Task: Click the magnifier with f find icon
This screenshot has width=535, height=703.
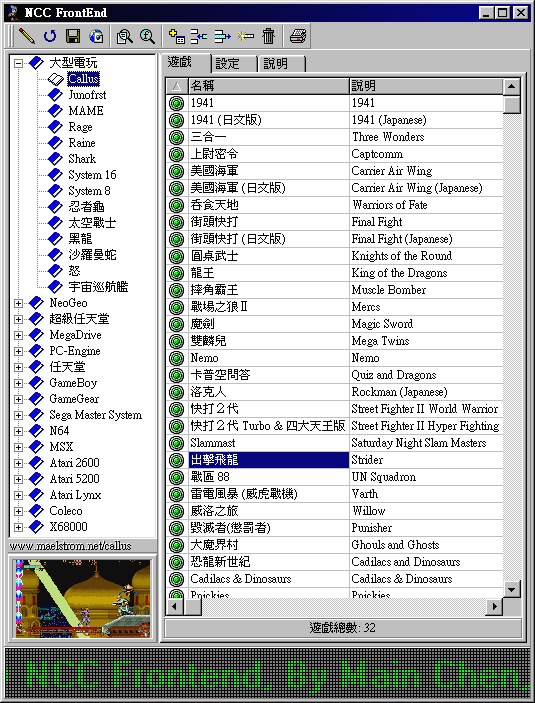Action: pyautogui.click(x=147, y=36)
